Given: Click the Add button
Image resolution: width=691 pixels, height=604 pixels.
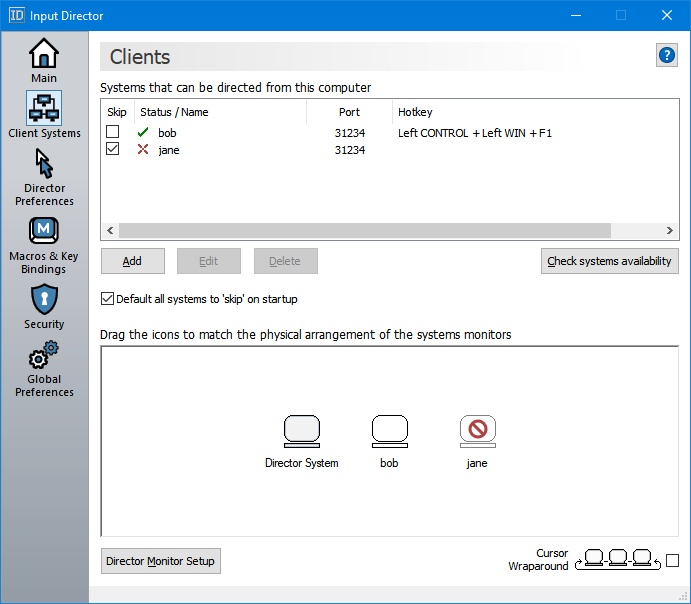Looking at the screenshot, I should (133, 261).
